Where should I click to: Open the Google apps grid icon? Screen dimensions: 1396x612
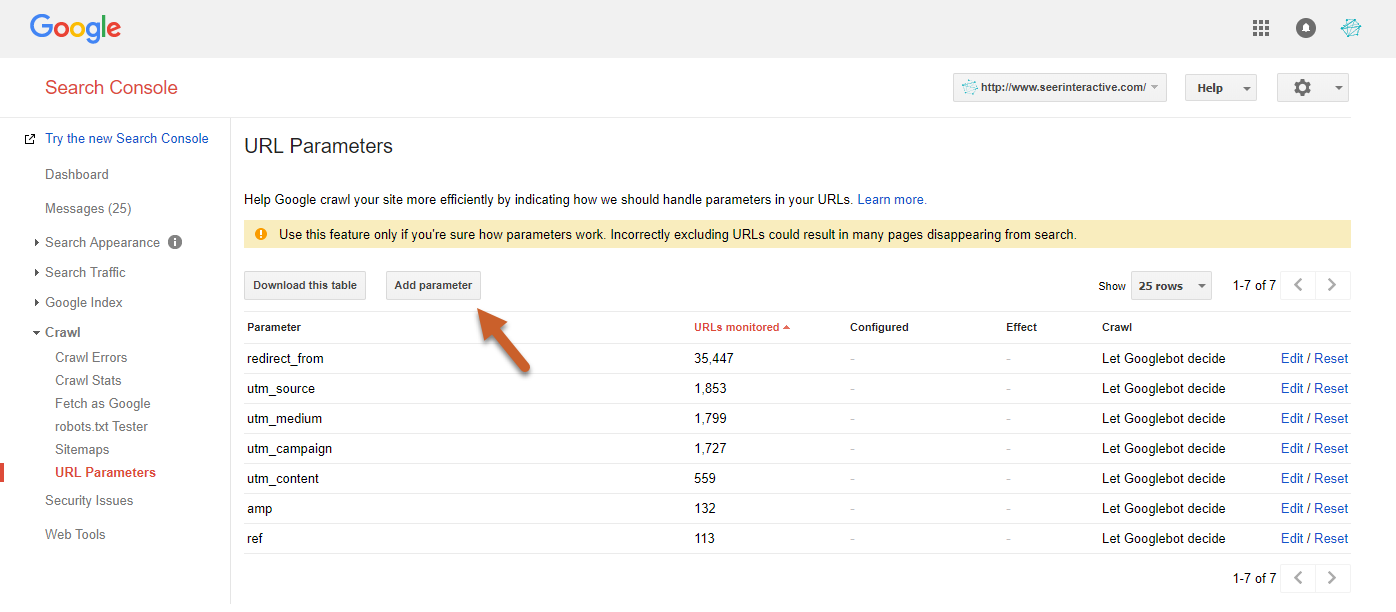coord(1261,28)
